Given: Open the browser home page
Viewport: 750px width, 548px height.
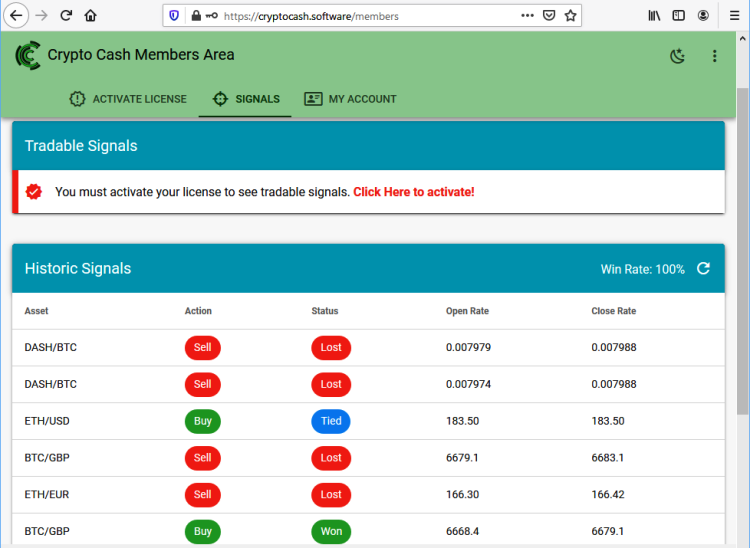Looking at the screenshot, I should pyautogui.click(x=90, y=16).
